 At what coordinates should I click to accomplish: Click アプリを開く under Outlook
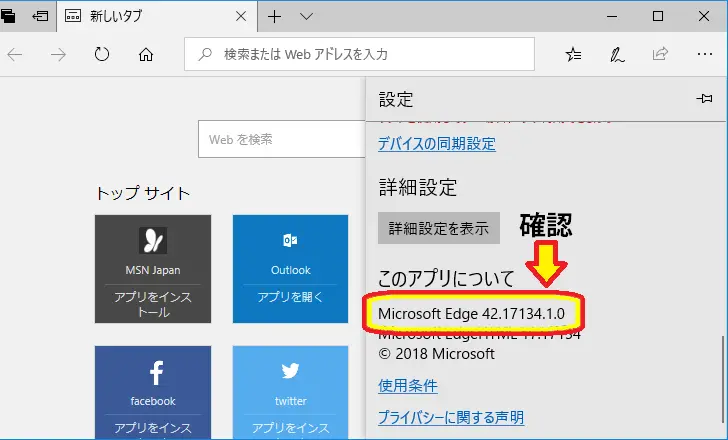(x=290, y=297)
